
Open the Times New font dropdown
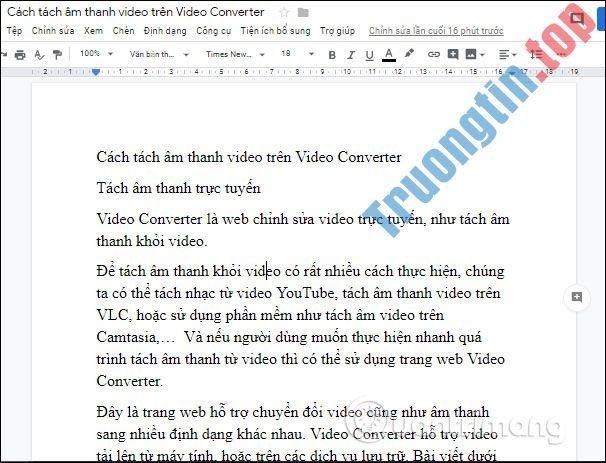[235, 54]
